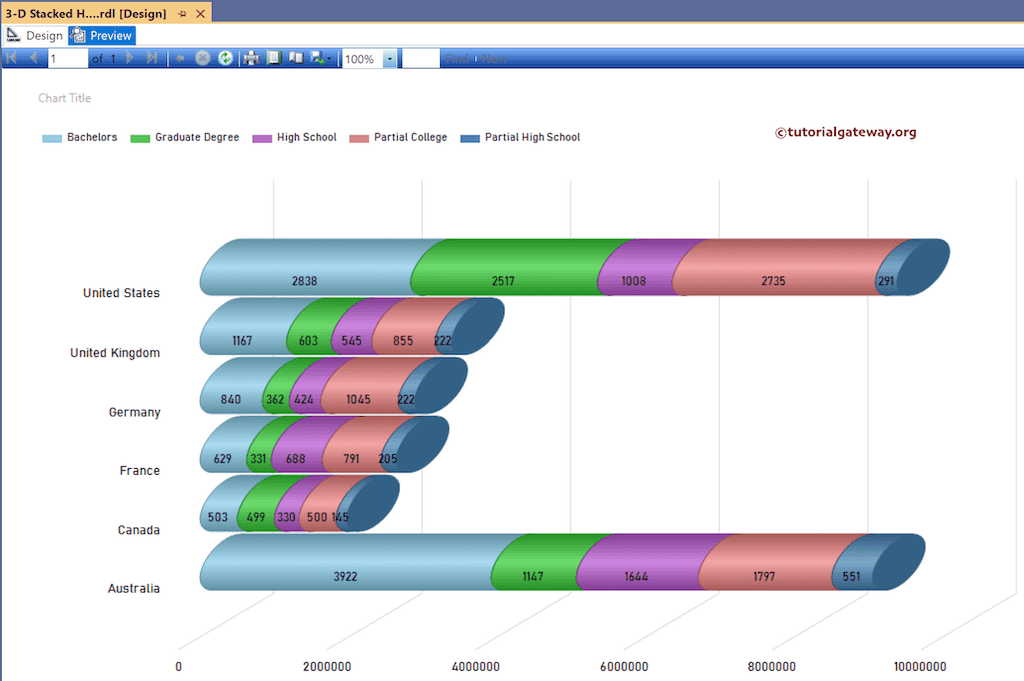Switch to the Preview tab
This screenshot has height=681, width=1024.
101,34
